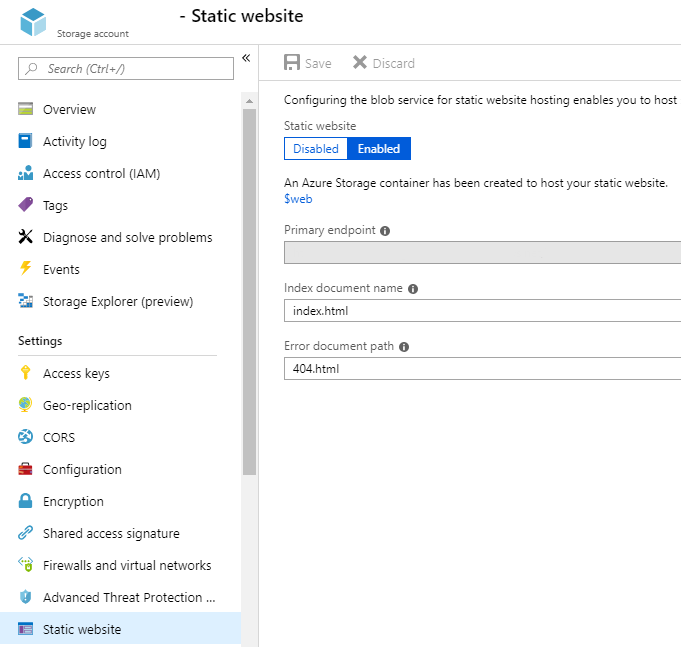Click the Storage Explorer (preview) icon

(26, 300)
